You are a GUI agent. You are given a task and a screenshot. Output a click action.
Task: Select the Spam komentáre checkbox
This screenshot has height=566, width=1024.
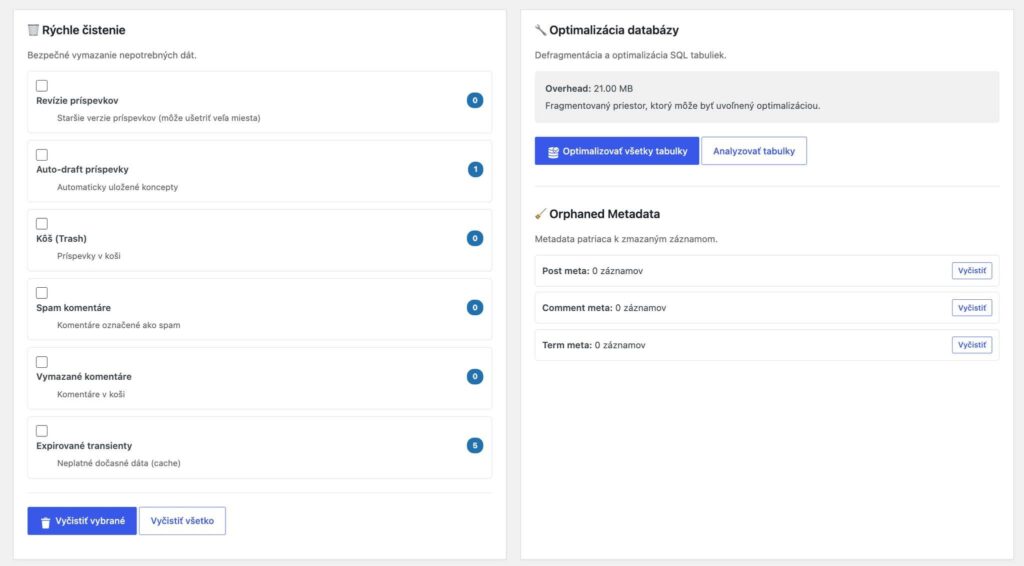(x=42, y=293)
